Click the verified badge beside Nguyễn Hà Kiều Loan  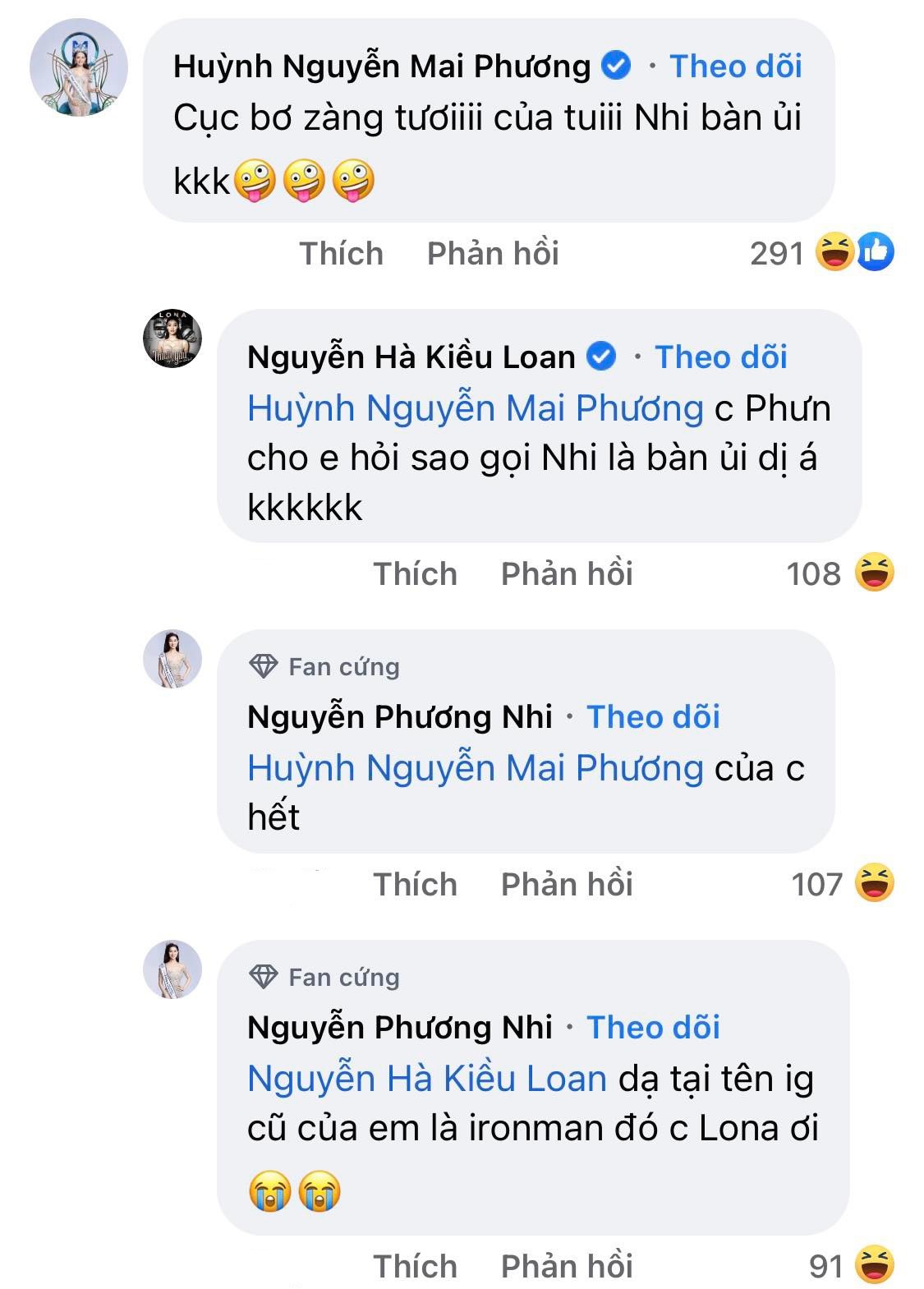click(602, 357)
